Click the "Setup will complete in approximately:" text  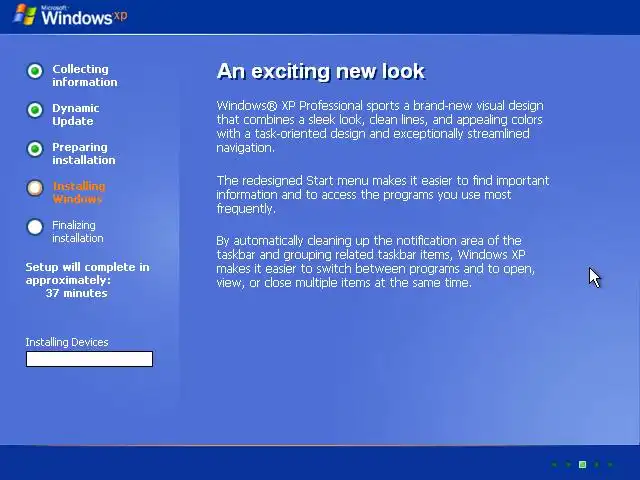(87, 273)
